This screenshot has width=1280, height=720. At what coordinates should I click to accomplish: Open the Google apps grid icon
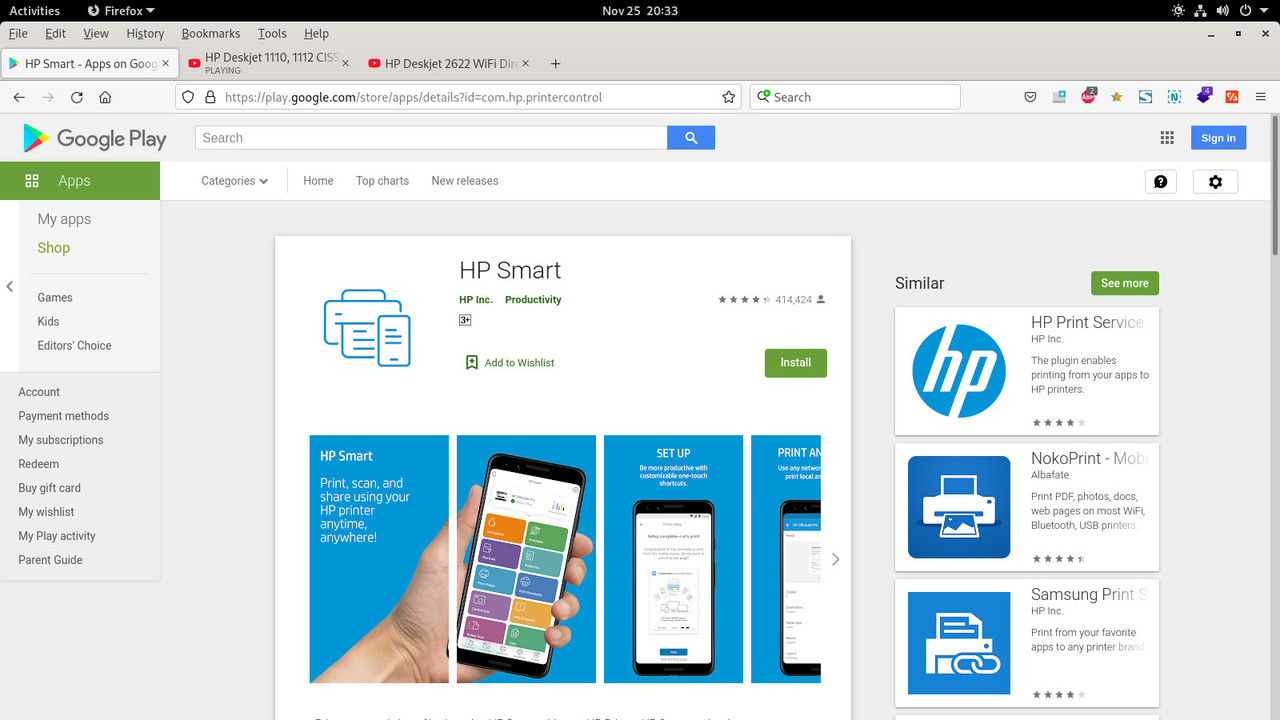click(x=1167, y=138)
